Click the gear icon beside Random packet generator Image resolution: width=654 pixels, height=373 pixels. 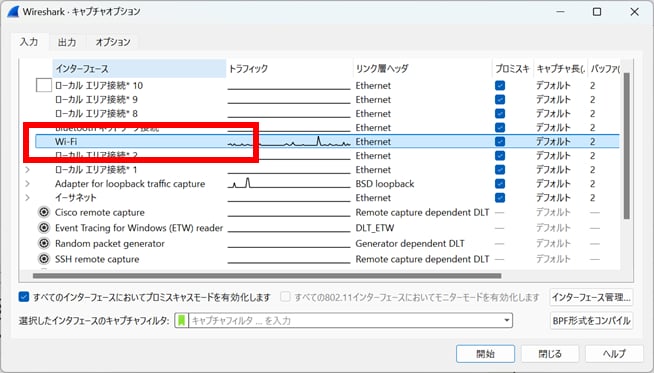click(44, 243)
